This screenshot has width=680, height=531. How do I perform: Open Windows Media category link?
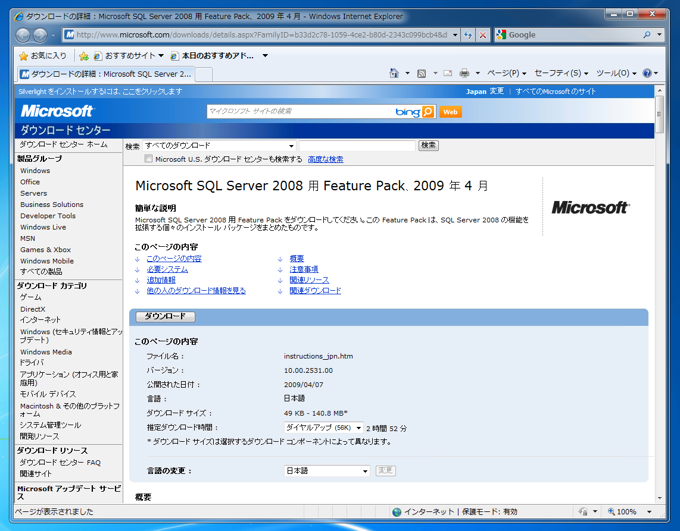(x=46, y=352)
